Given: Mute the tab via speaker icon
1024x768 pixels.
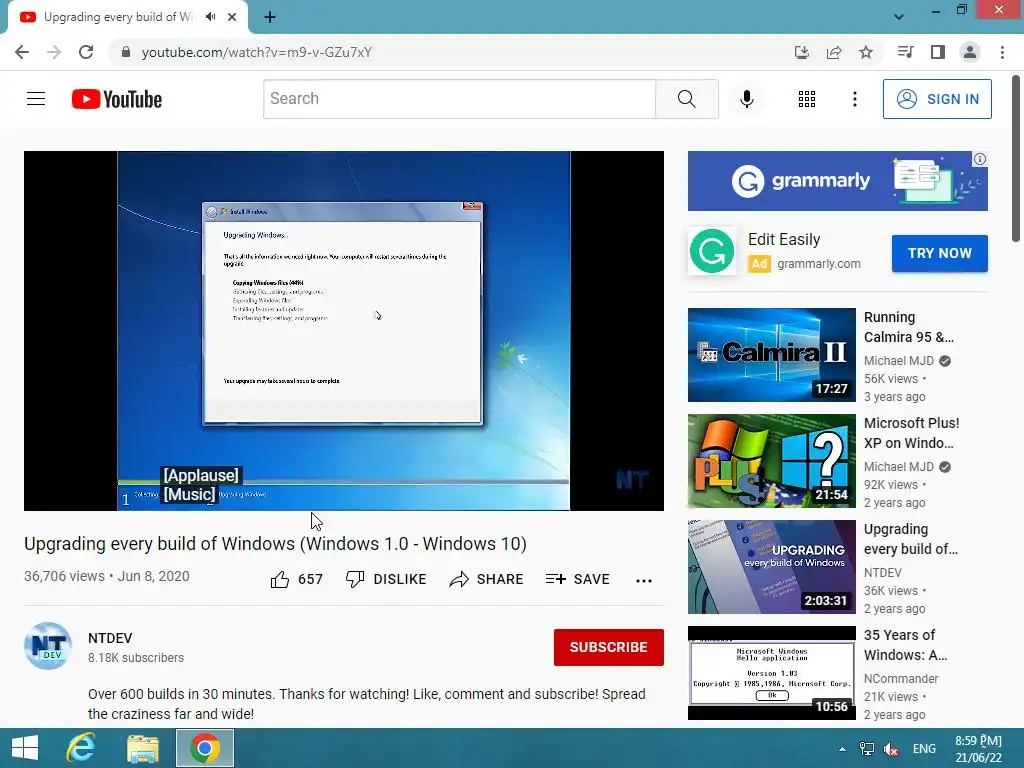Looking at the screenshot, I should click(210, 17).
